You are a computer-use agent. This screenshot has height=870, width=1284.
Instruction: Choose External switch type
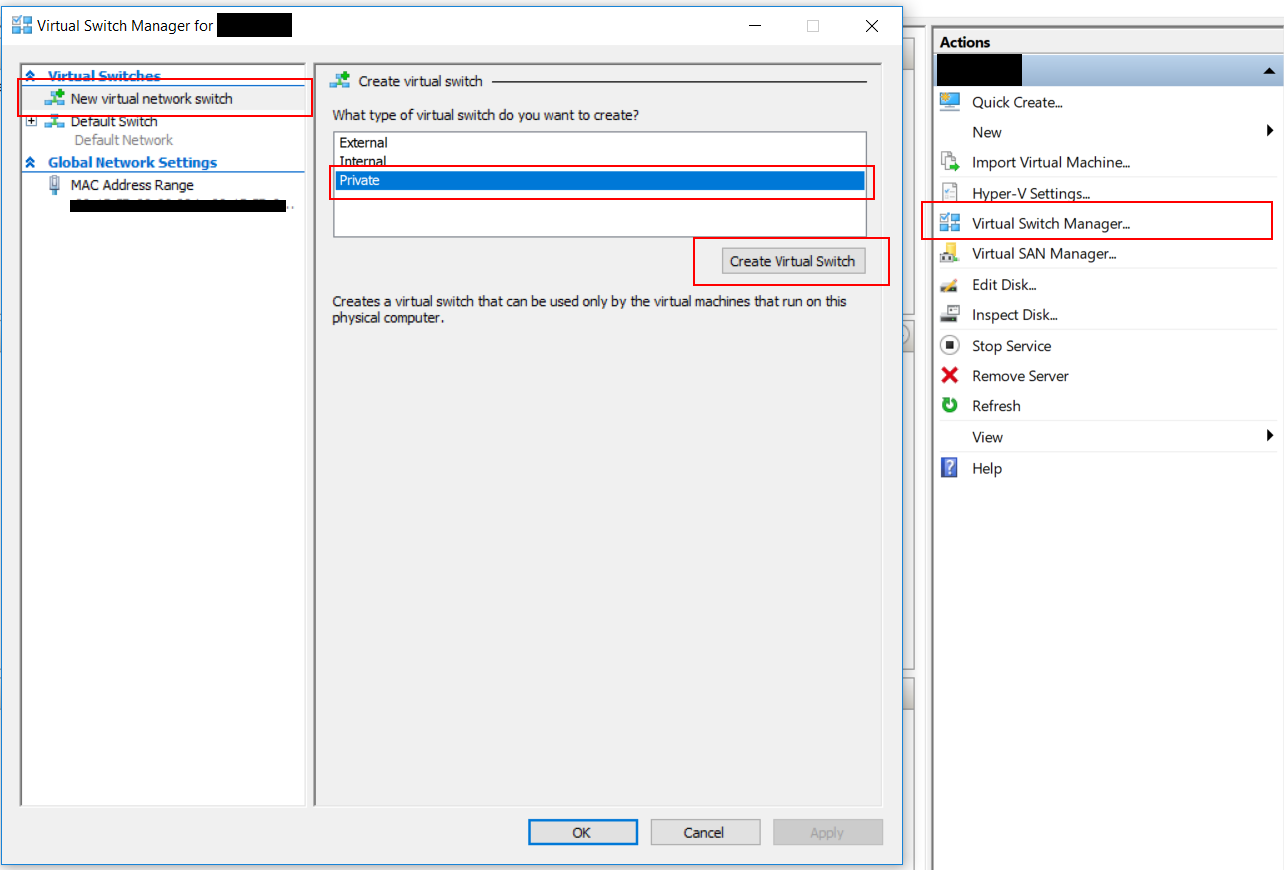599,143
